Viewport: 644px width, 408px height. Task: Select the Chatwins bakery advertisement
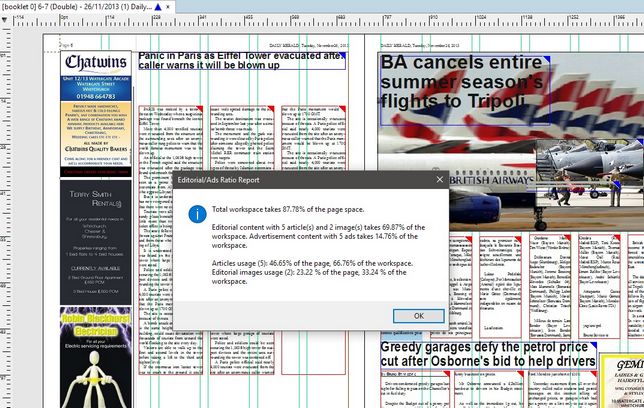click(x=96, y=110)
